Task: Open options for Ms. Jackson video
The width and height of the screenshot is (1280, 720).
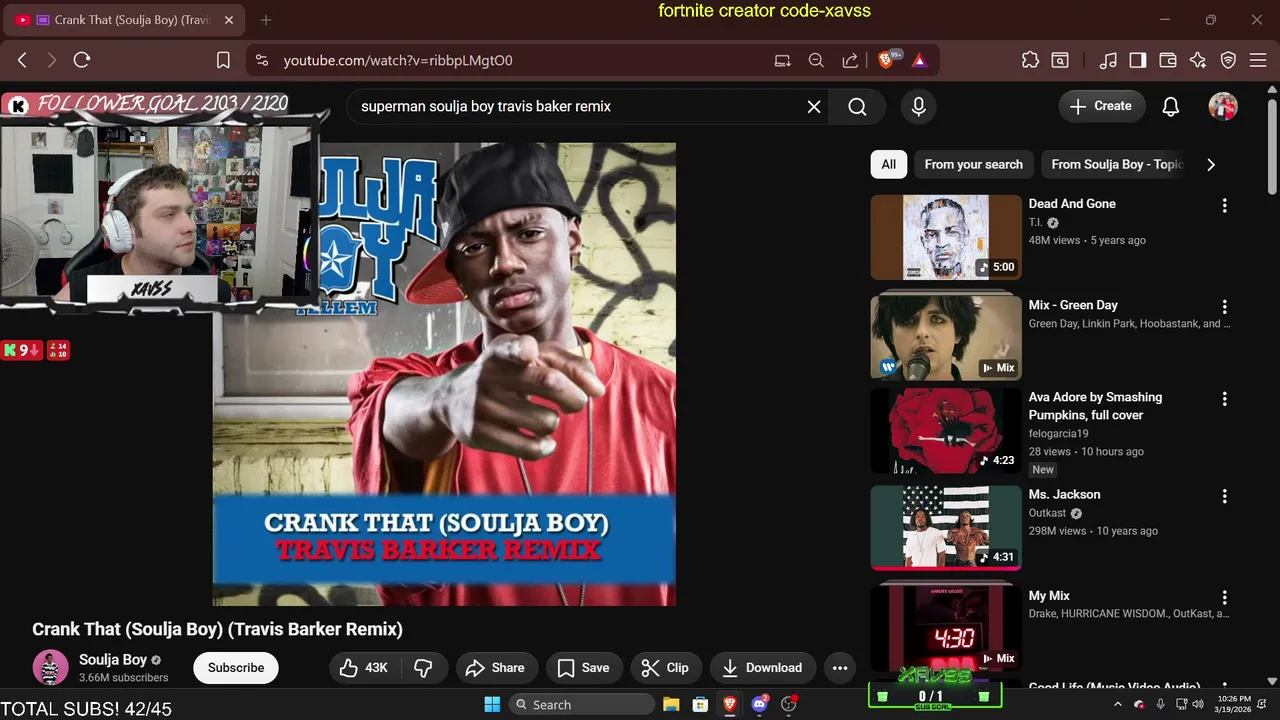Action: [x=1224, y=496]
